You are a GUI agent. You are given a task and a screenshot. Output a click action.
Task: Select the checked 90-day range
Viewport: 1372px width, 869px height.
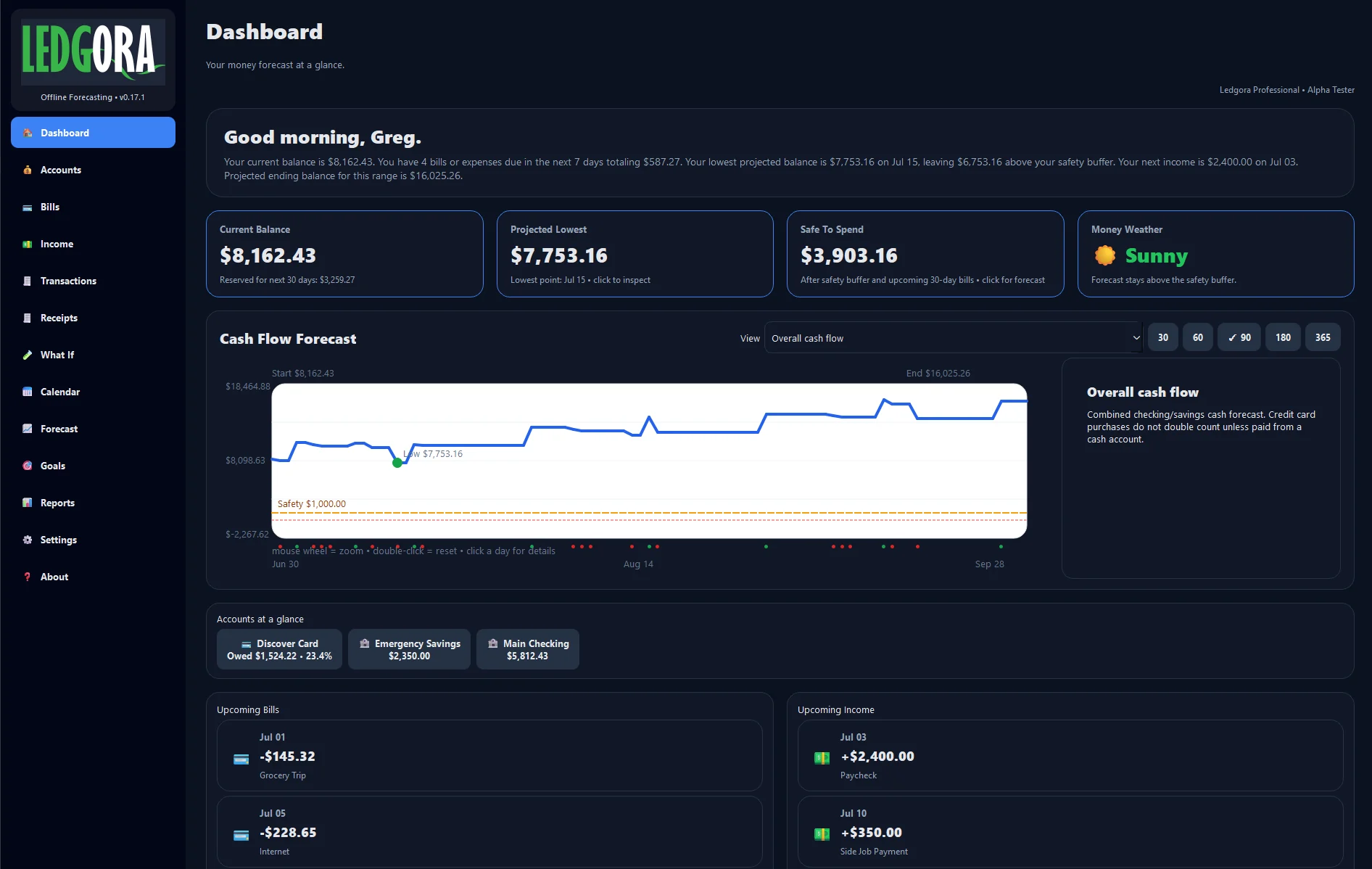[1239, 337]
